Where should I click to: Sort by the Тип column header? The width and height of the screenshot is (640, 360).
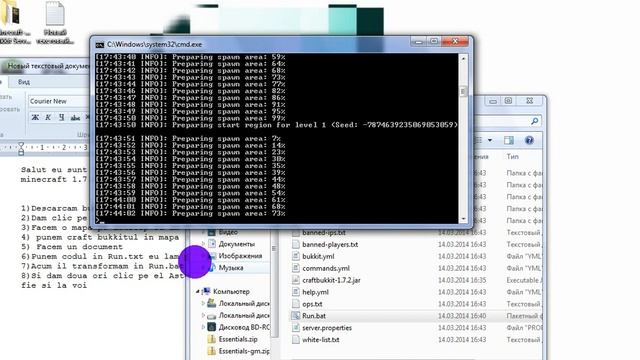[x=513, y=156]
